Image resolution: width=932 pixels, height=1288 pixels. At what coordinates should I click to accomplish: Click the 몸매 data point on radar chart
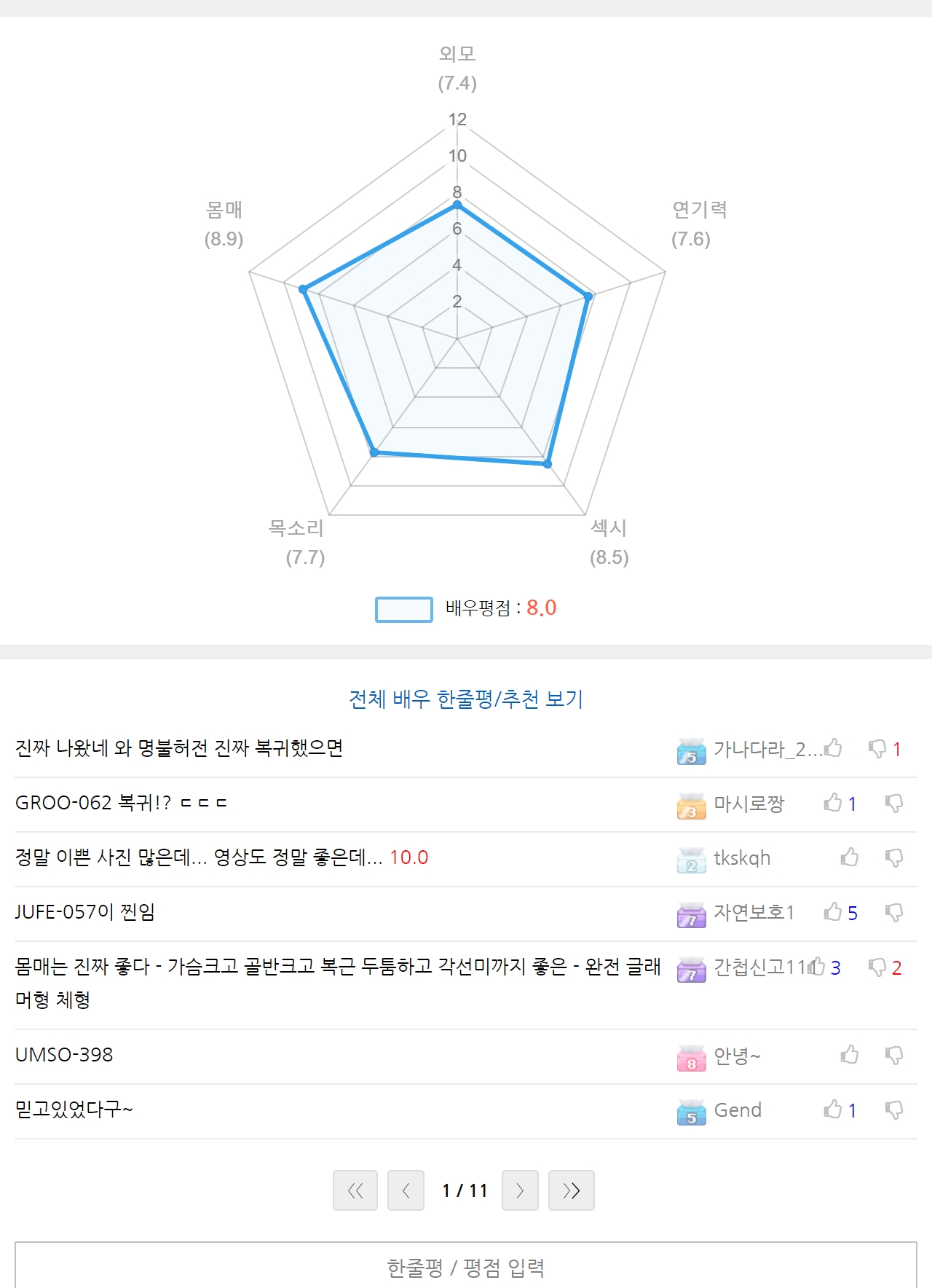(x=304, y=289)
